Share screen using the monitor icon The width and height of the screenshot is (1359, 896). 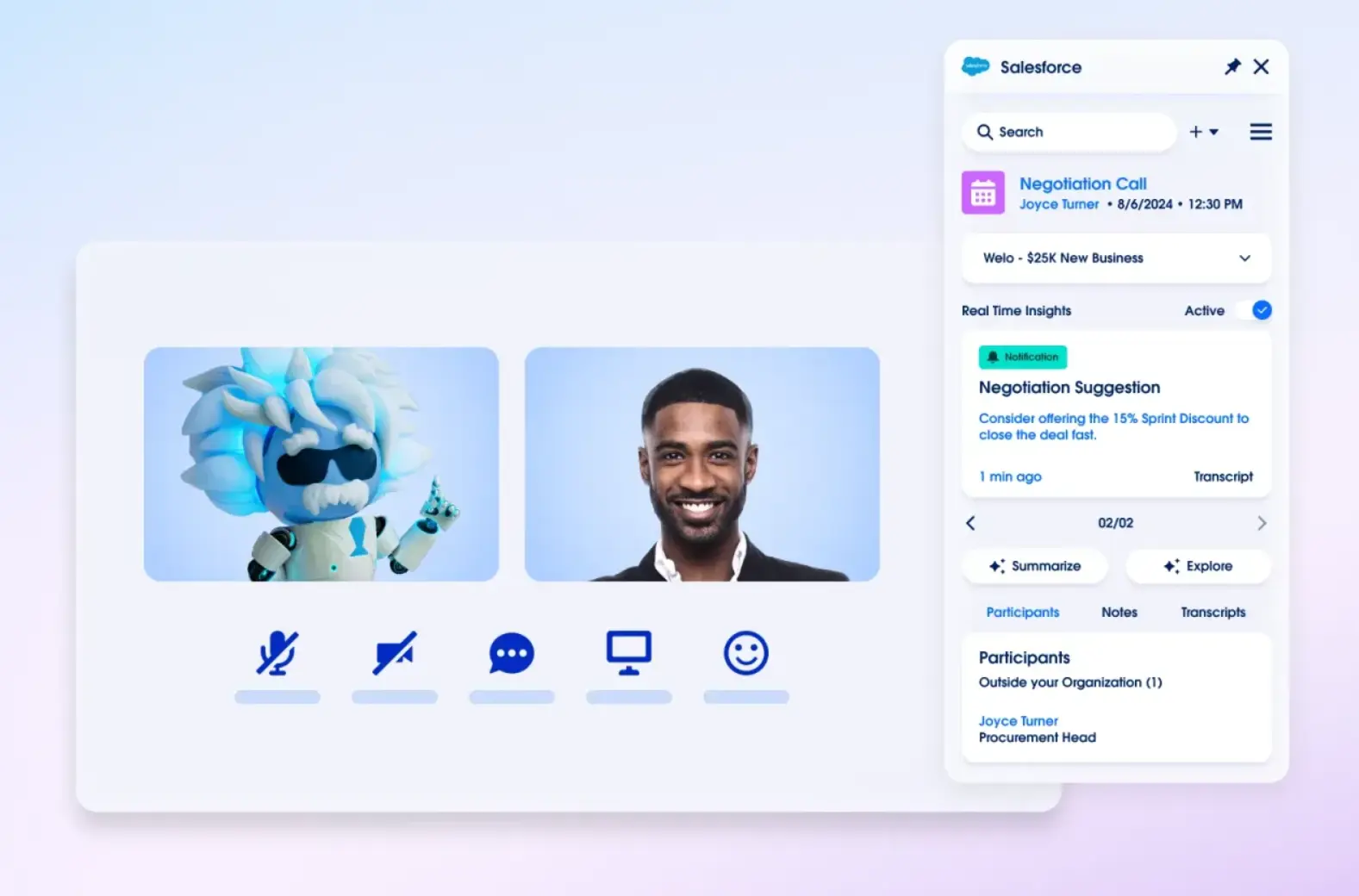[629, 653]
